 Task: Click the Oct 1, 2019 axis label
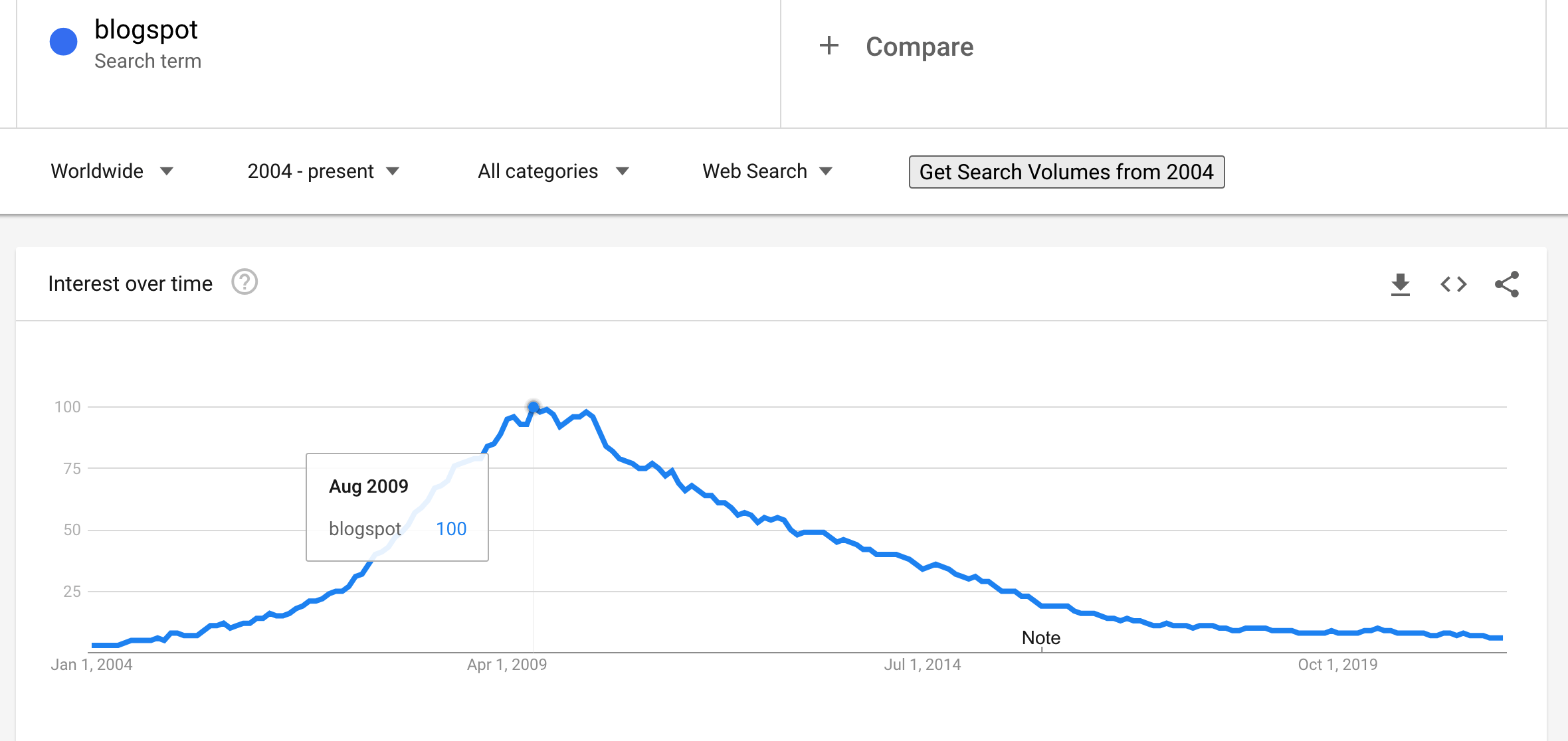(1337, 665)
